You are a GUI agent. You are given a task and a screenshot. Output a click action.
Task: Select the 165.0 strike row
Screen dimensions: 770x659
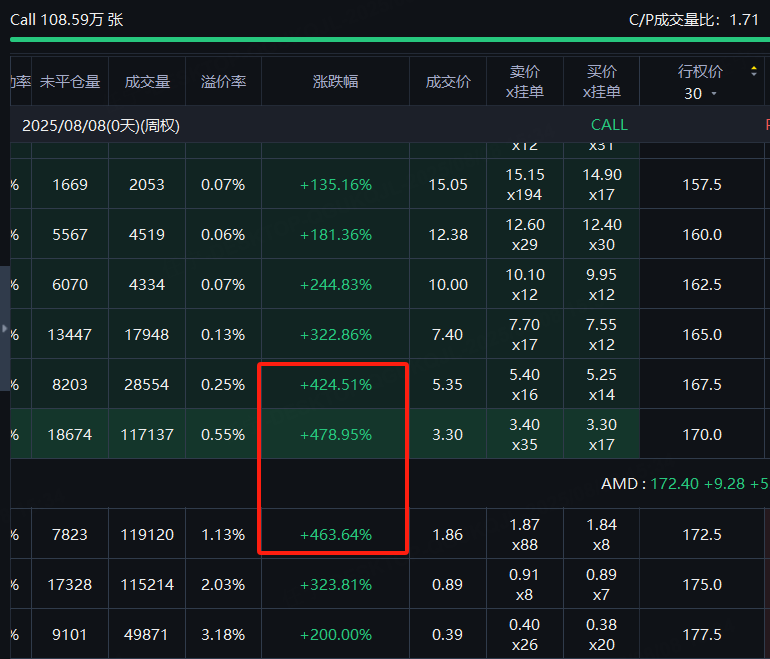click(x=702, y=335)
